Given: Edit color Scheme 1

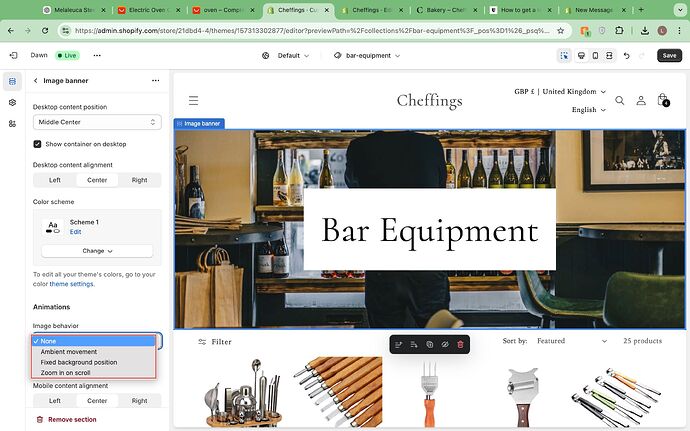Looking at the screenshot, I should [x=75, y=232].
